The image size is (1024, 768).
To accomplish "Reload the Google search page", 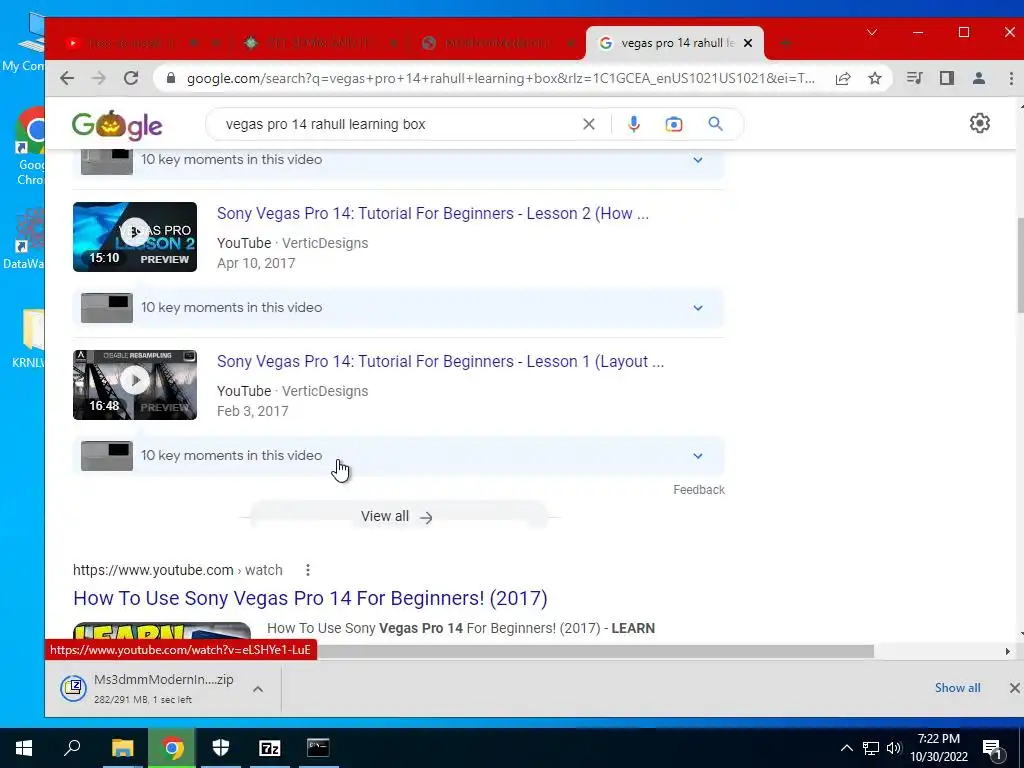I will click(131, 78).
